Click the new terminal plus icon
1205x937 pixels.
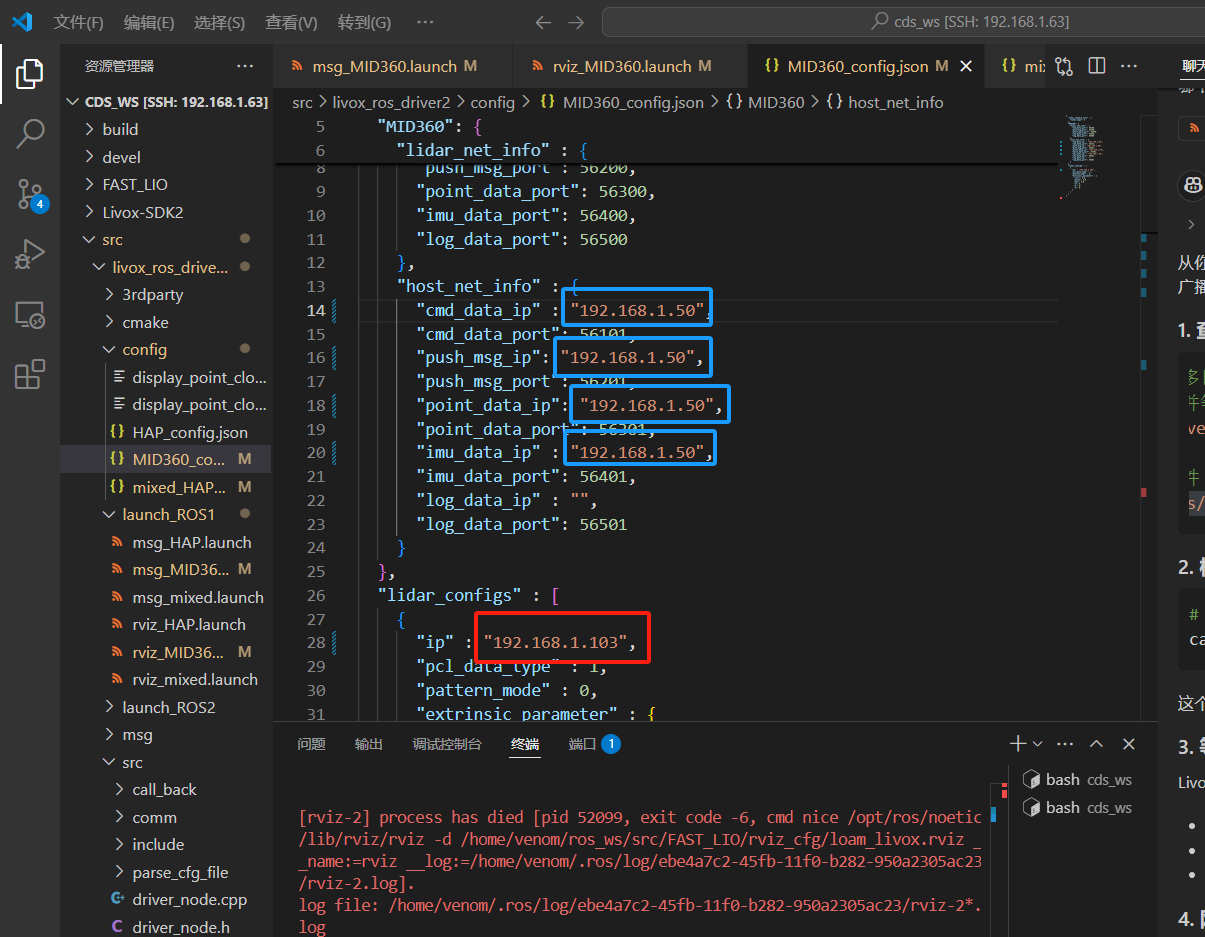(1017, 744)
